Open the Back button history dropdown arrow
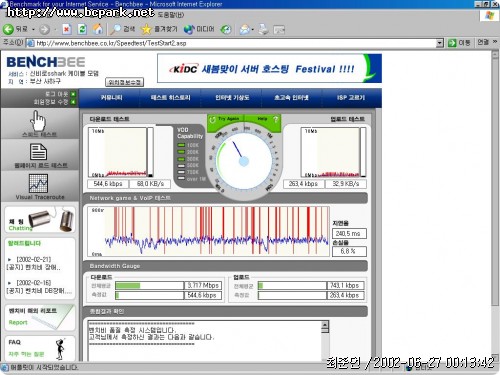 pos(33,30)
